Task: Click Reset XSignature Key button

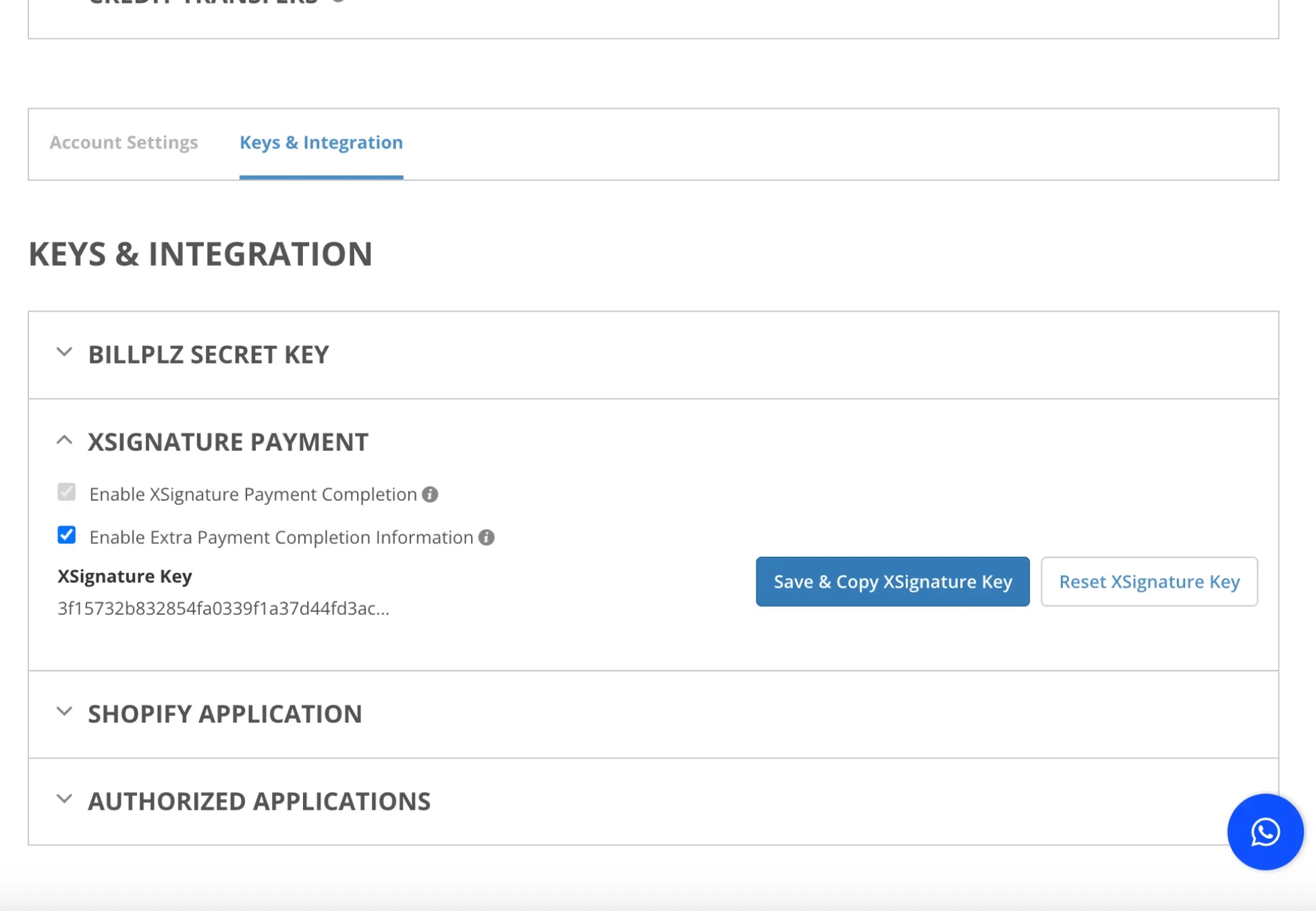Action: point(1149,582)
